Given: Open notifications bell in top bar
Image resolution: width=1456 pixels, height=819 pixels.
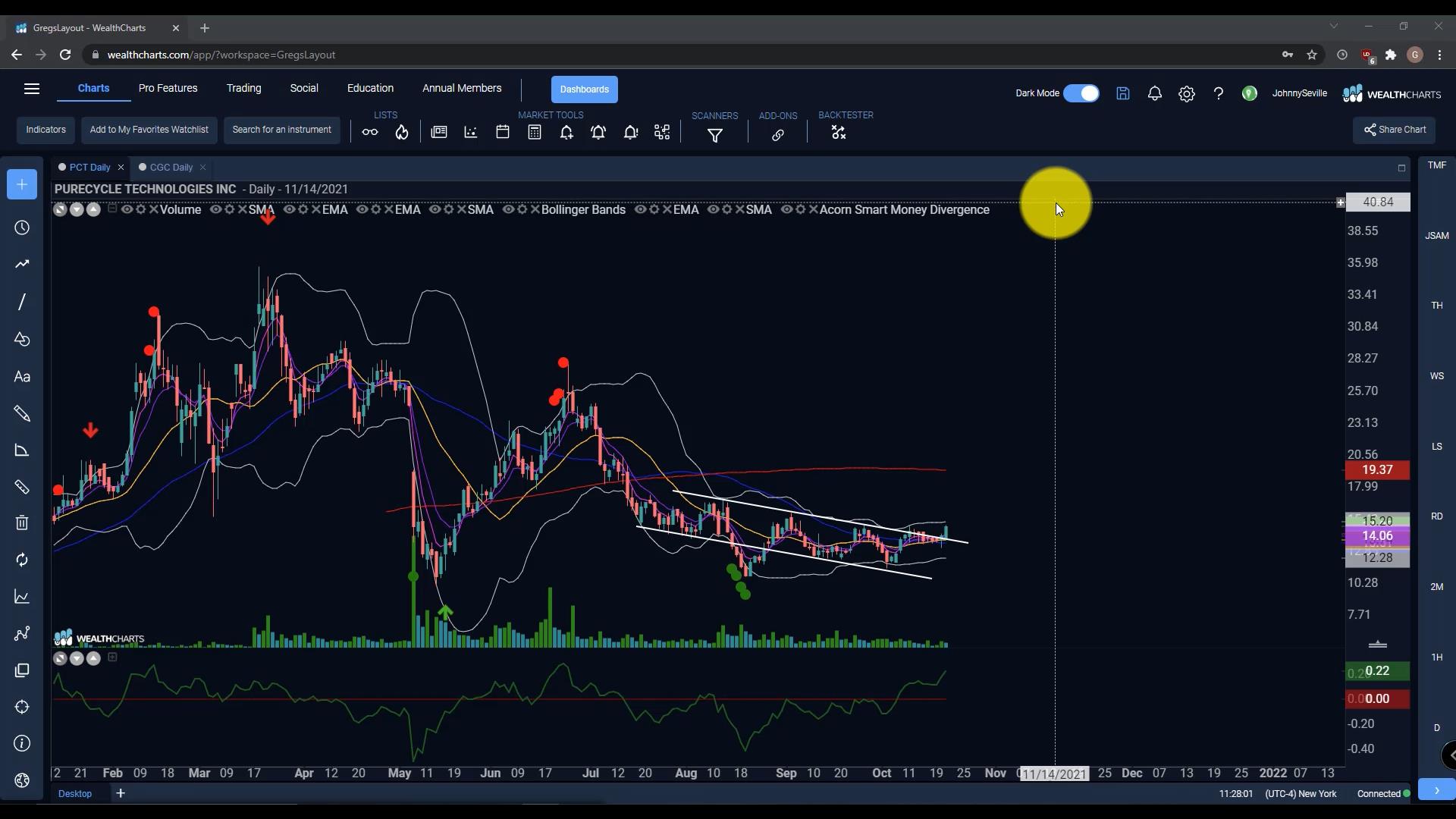Looking at the screenshot, I should [1155, 93].
